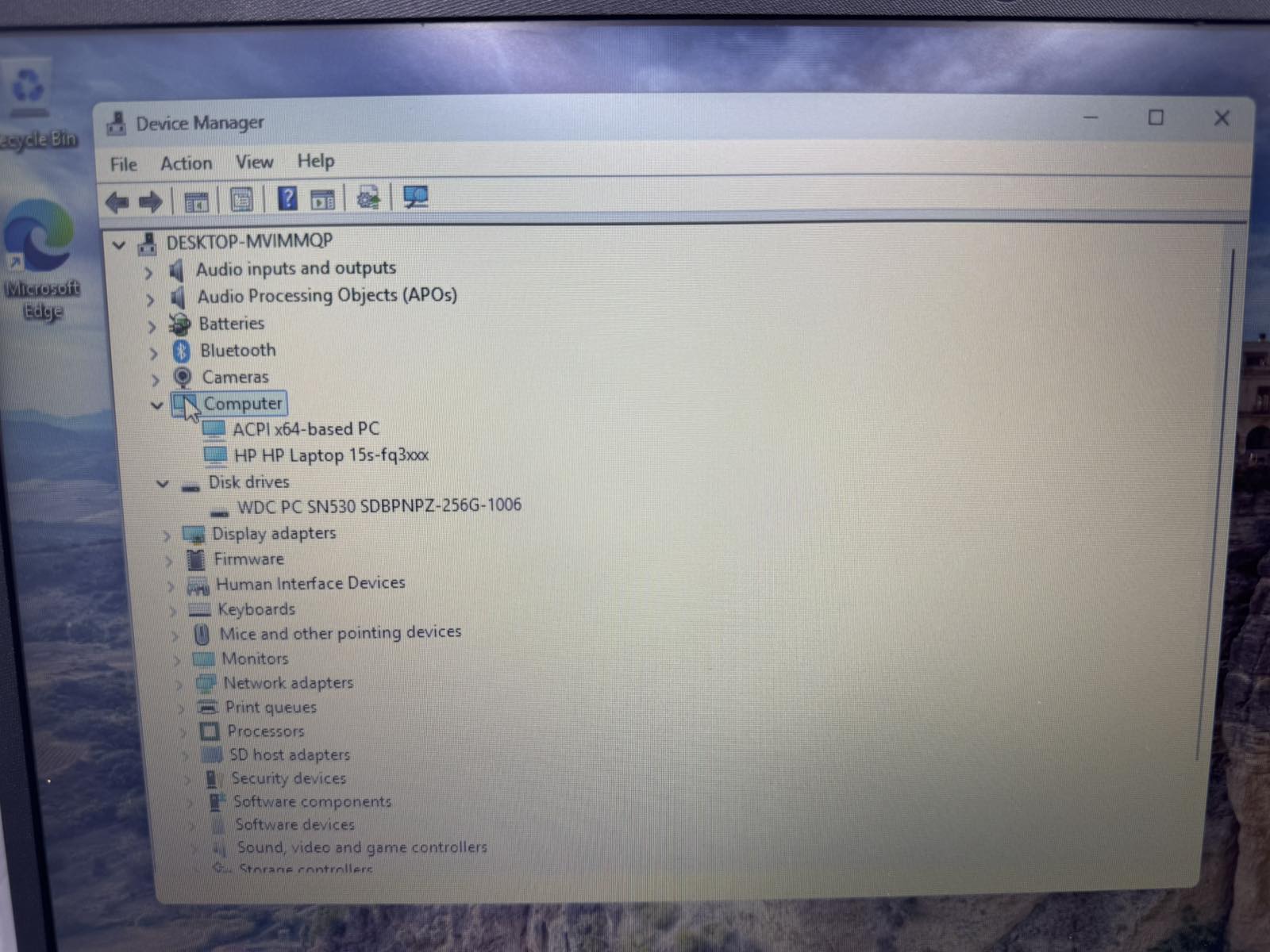Select HP HP Laptop 15s-fq3xxx entry
The height and width of the screenshot is (952, 1270).
[330, 455]
